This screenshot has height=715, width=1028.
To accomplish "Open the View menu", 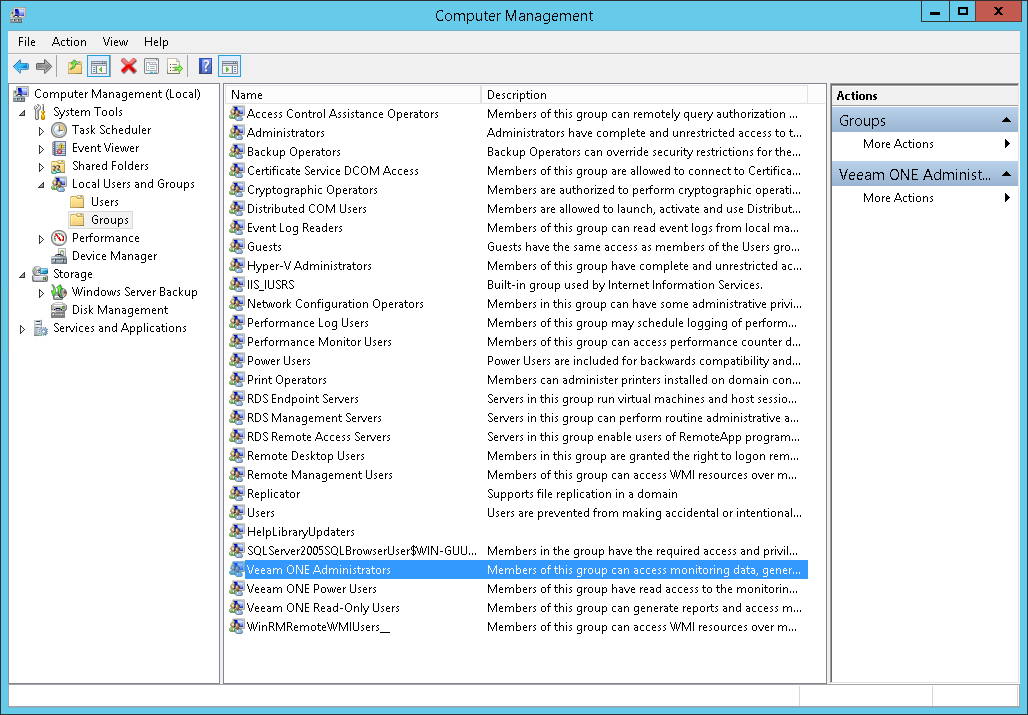I will coord(115,42).
